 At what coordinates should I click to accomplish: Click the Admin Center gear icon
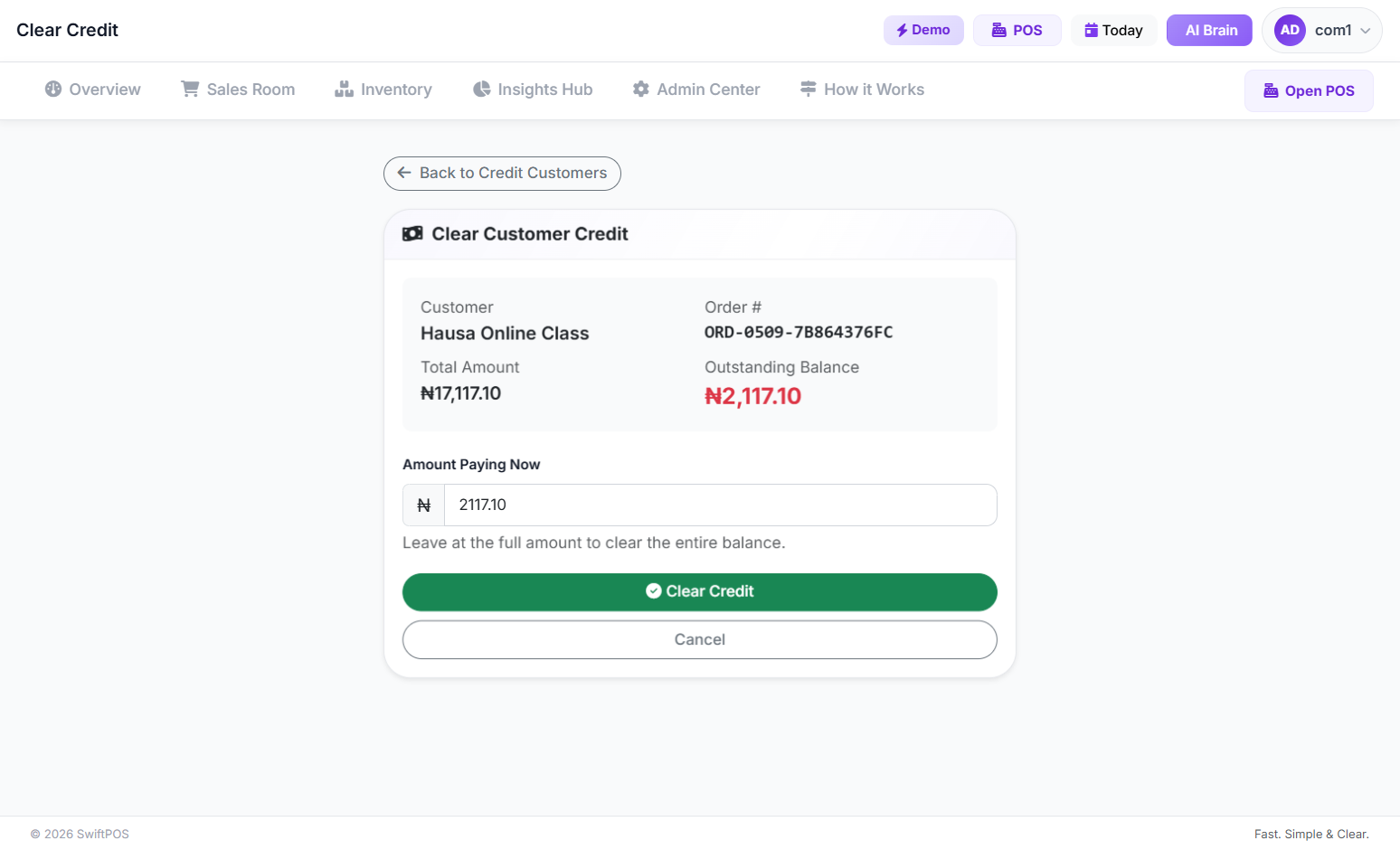click(x=641, y=89)
